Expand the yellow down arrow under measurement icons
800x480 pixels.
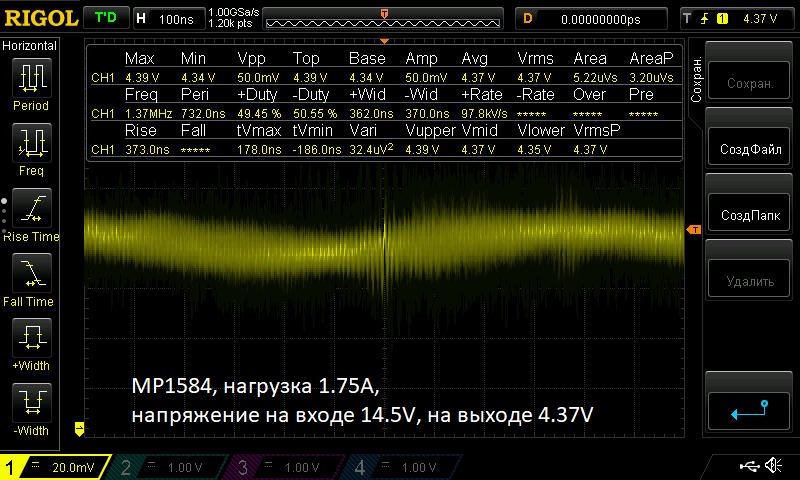(78, 429)
